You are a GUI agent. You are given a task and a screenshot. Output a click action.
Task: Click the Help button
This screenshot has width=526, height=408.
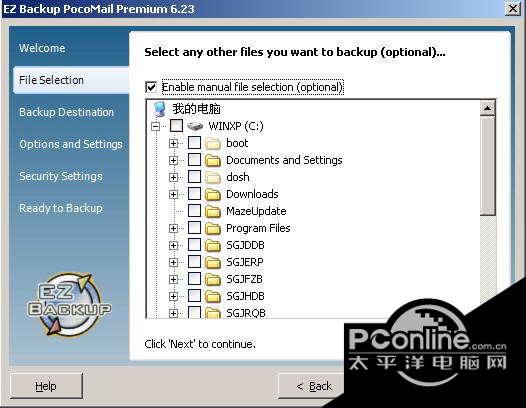pos(46,386)
